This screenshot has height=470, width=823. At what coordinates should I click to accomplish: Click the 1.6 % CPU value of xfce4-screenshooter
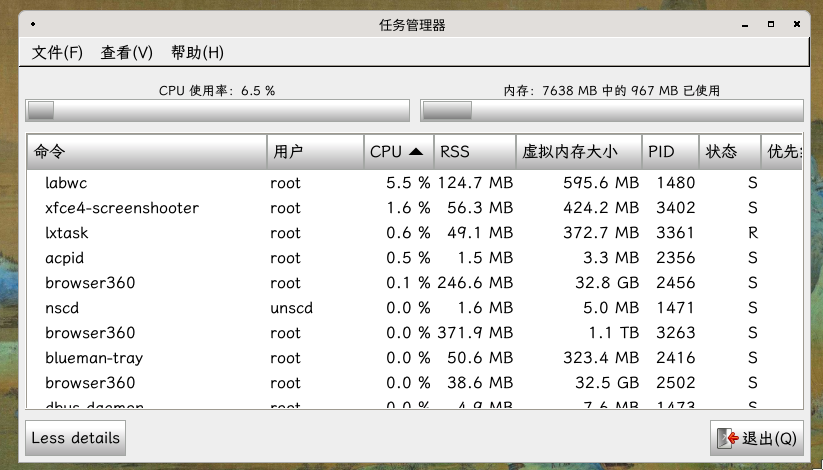click(x=408, y=208)
